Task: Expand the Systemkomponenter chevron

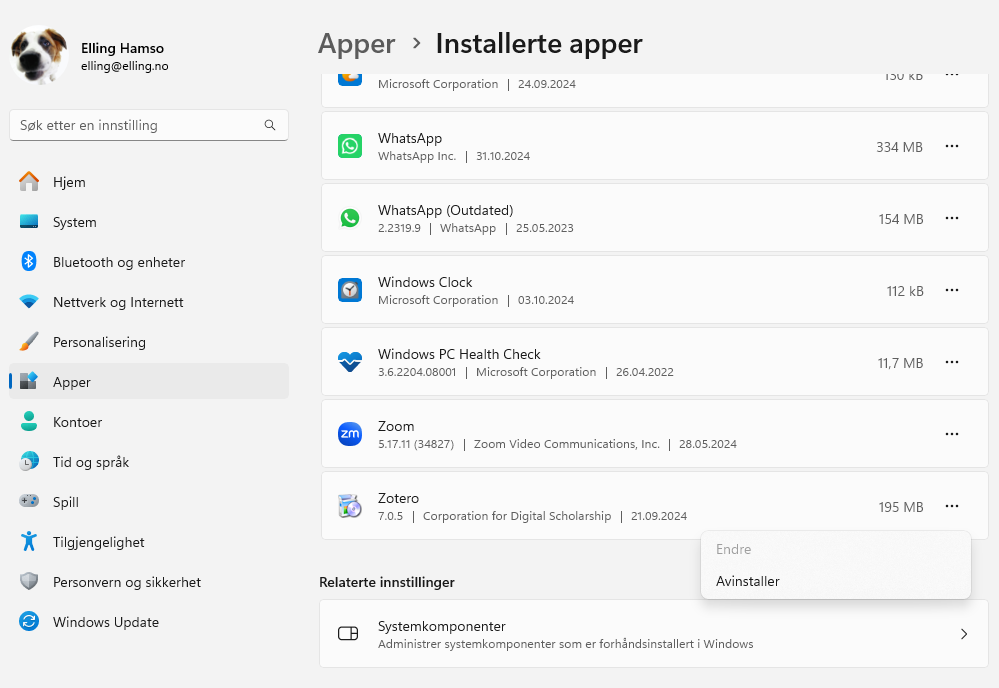Action: (964, 634)
